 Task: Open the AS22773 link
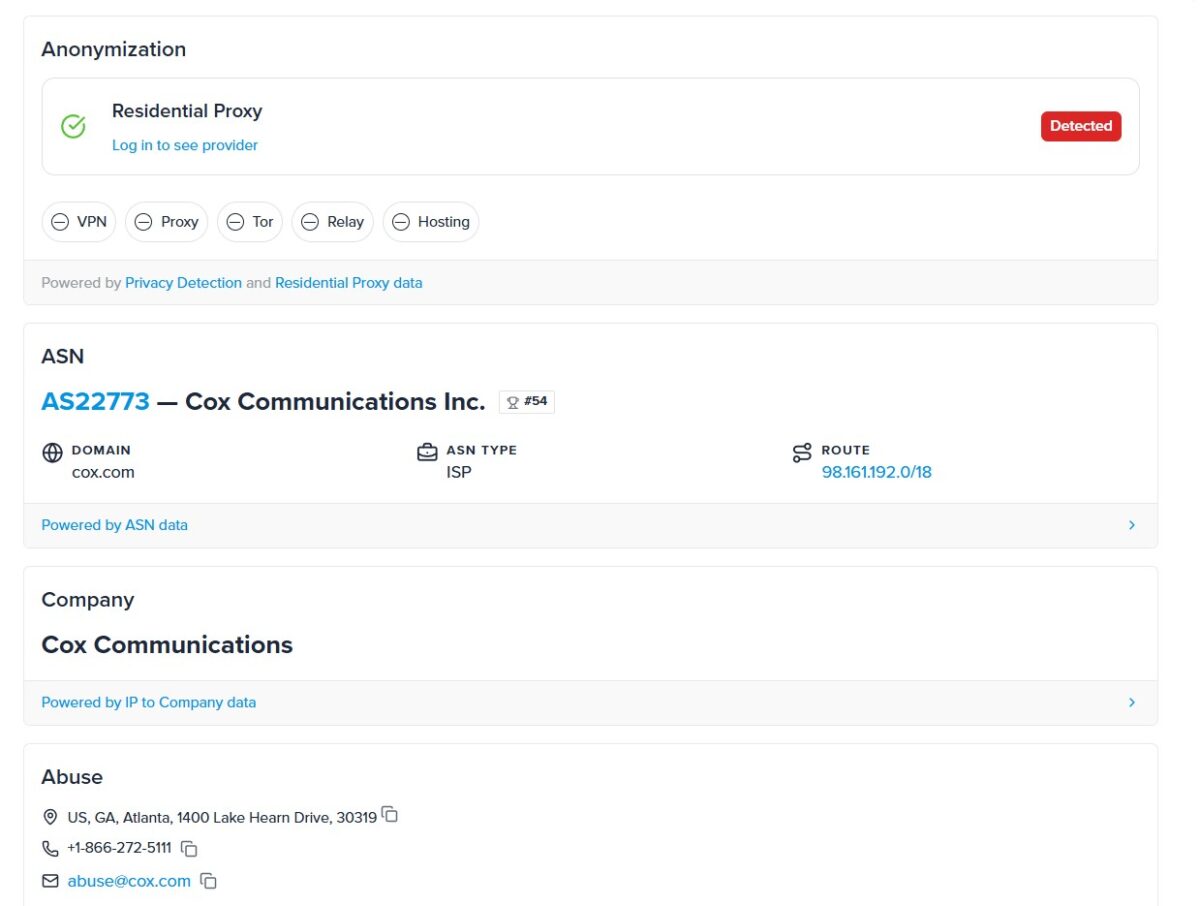tap(95, 402)
